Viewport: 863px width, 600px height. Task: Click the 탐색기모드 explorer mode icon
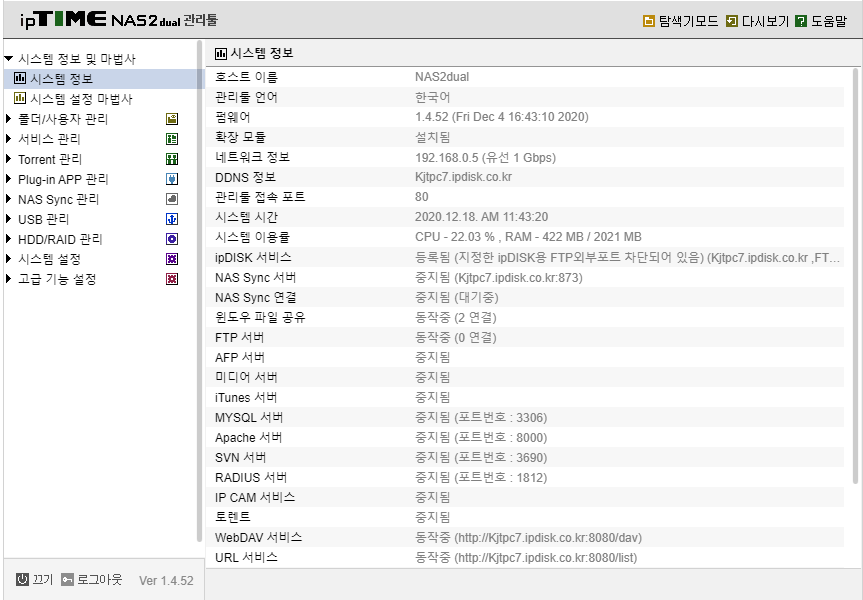649,21
